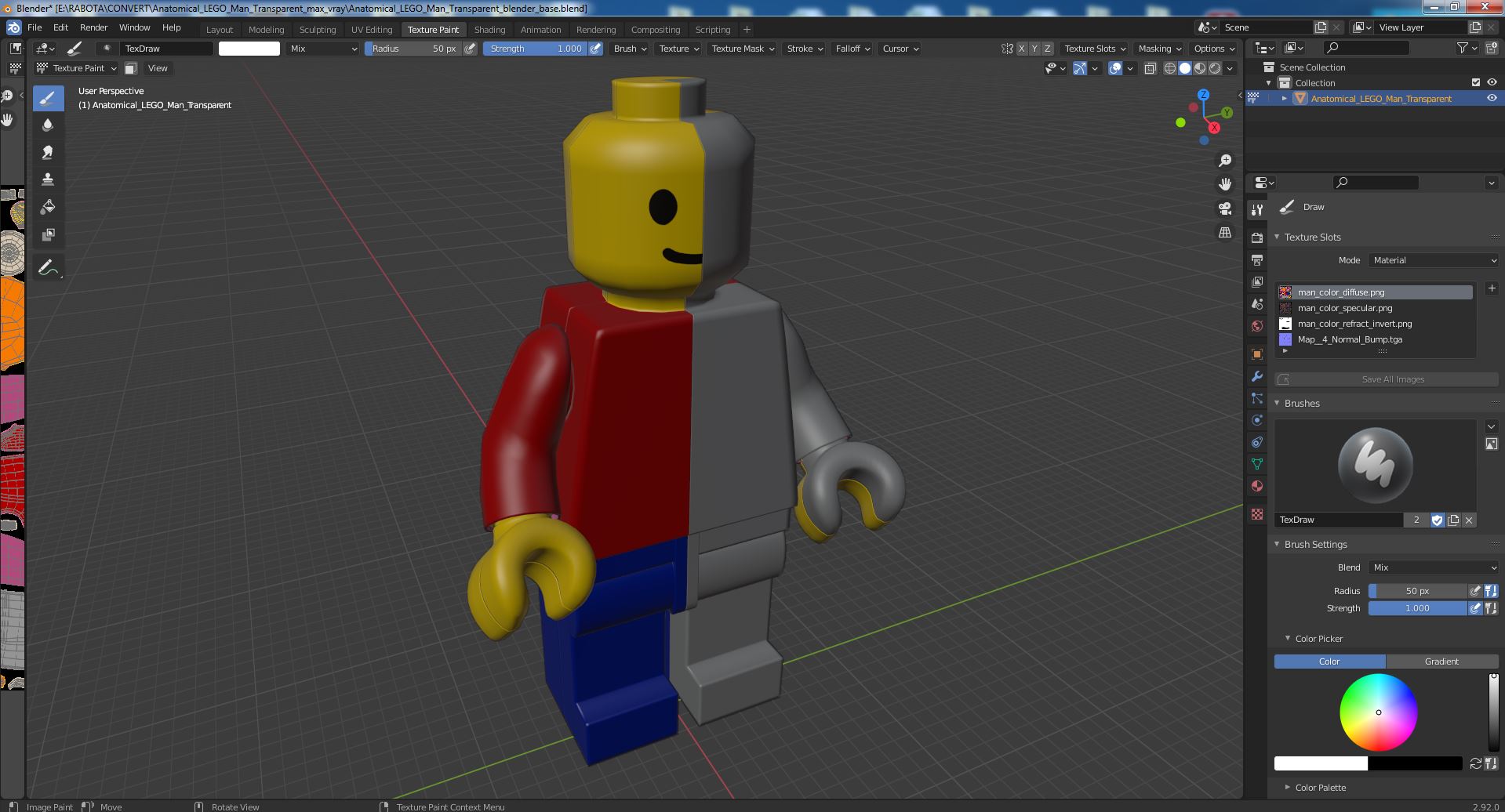Toggle strength pressure sensitivity in header
The image size is (1505, 812).
click(595, 49)
